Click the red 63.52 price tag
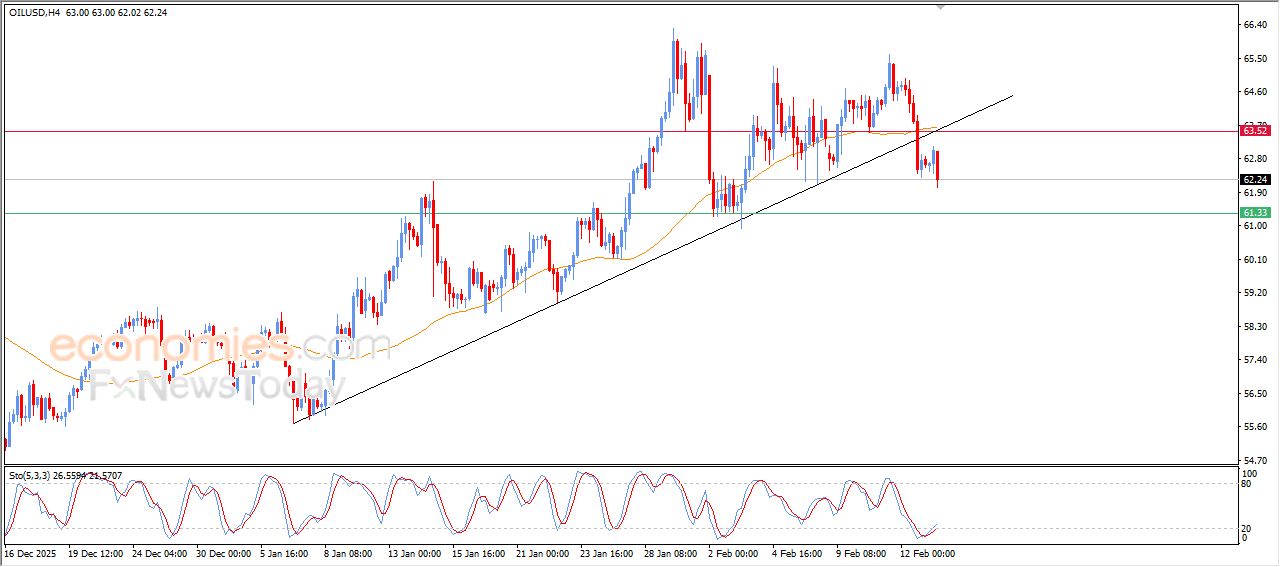Viewport: 1280px width, 567px height. [x=1255, y=131]
